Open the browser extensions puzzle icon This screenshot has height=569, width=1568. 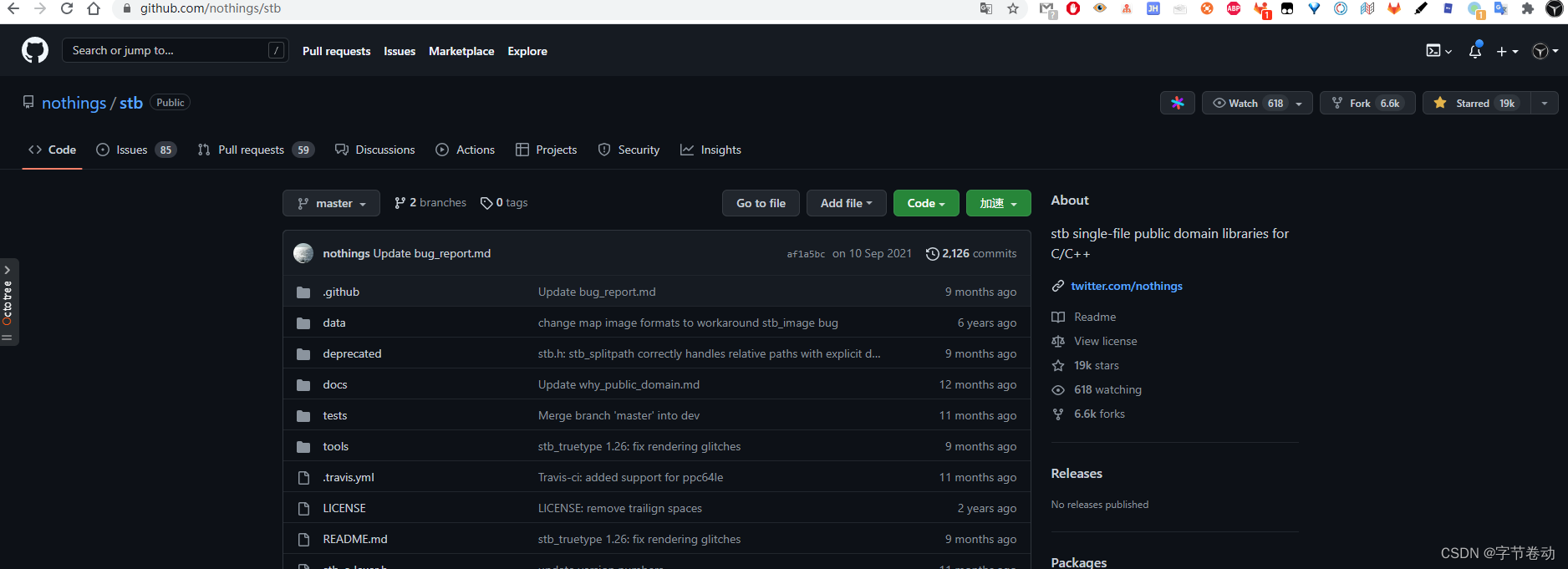click(1528, 8)
